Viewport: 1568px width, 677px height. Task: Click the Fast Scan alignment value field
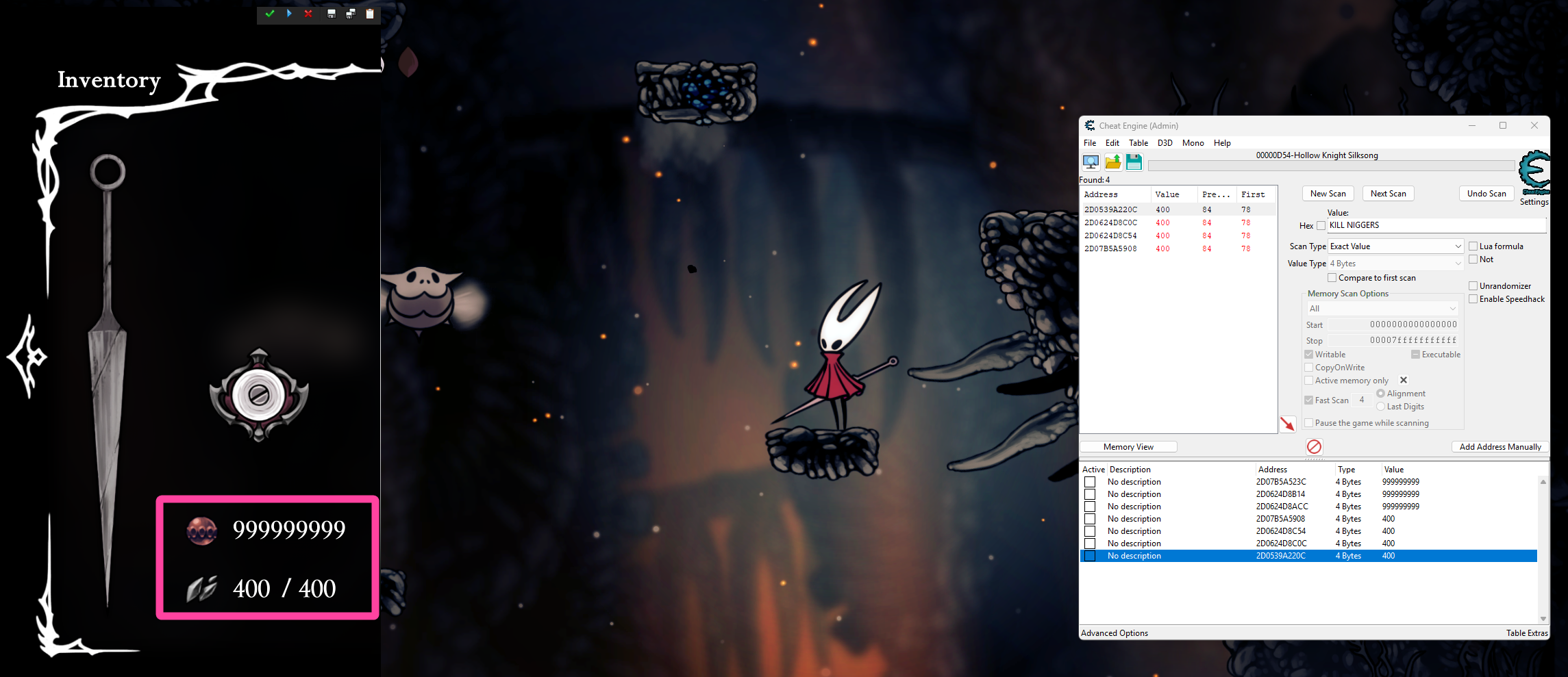tap(1362, 400)
